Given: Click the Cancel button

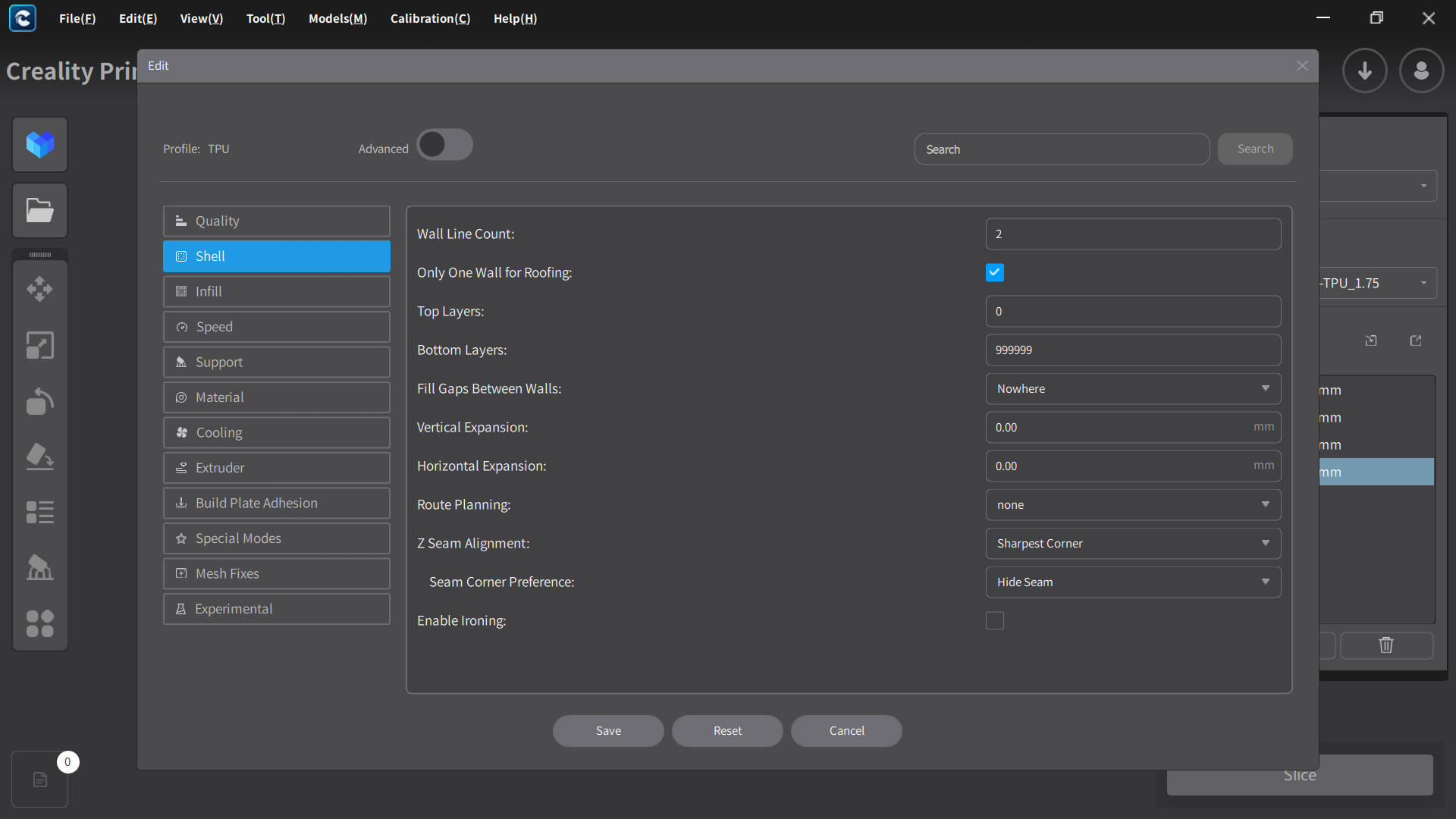Looking at the screenshot, I should (846, 731).
